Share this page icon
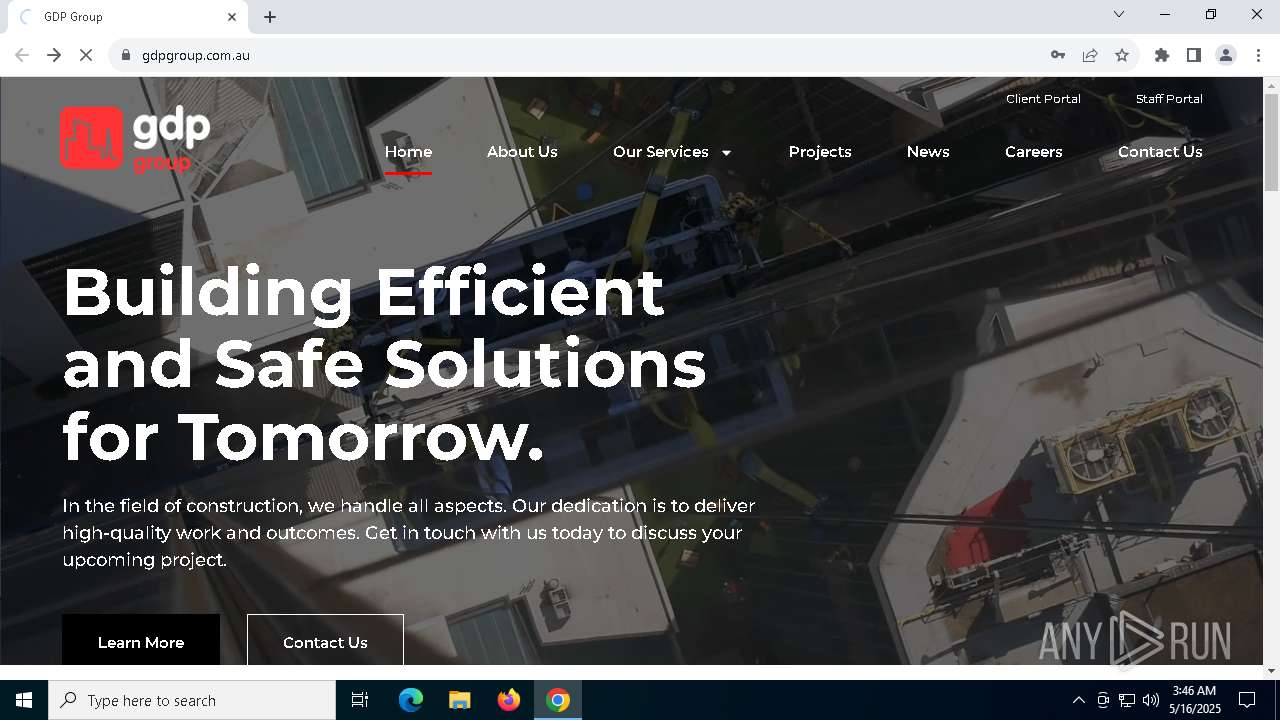The width and height of the screenshot is (1280, 720). (x=1090, y=55)
